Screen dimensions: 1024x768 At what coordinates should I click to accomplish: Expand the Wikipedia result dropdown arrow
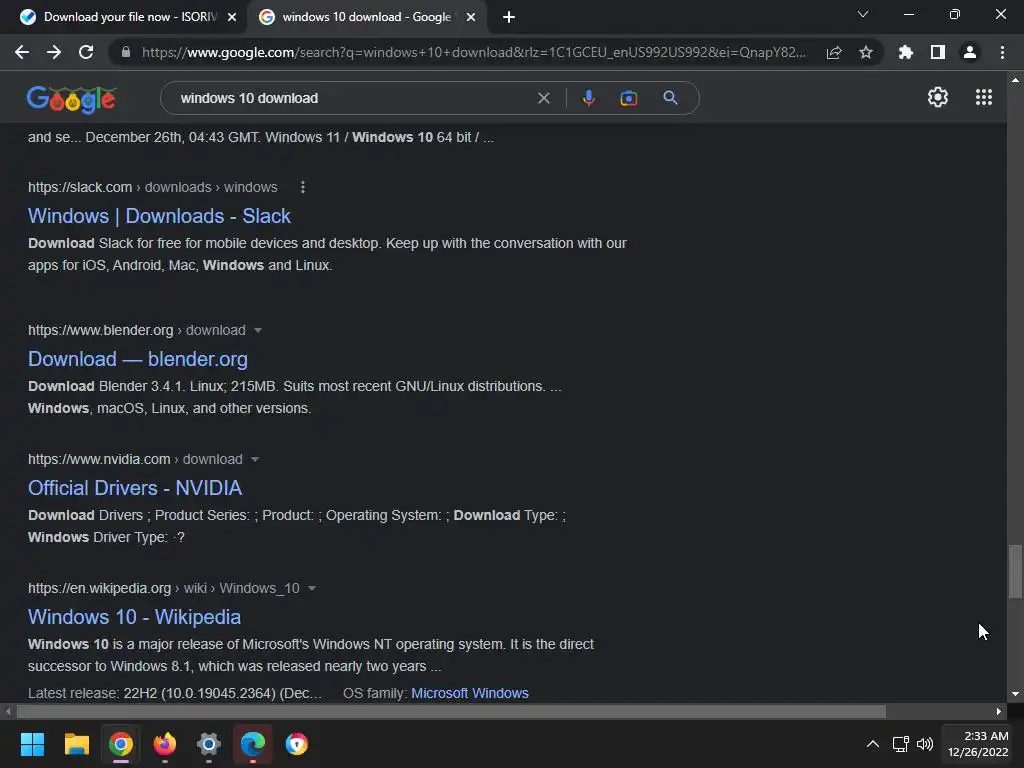point(312,588)
